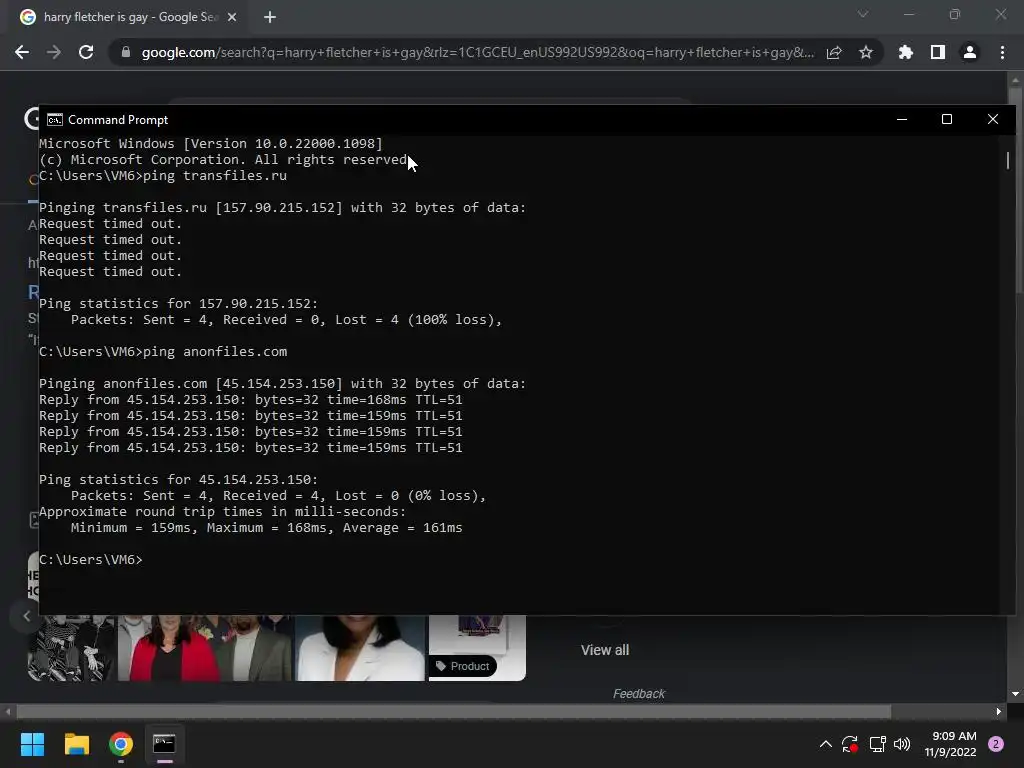Bookmark this page with the star icon
Screen dimensions: 1024x768
point(866,52)
